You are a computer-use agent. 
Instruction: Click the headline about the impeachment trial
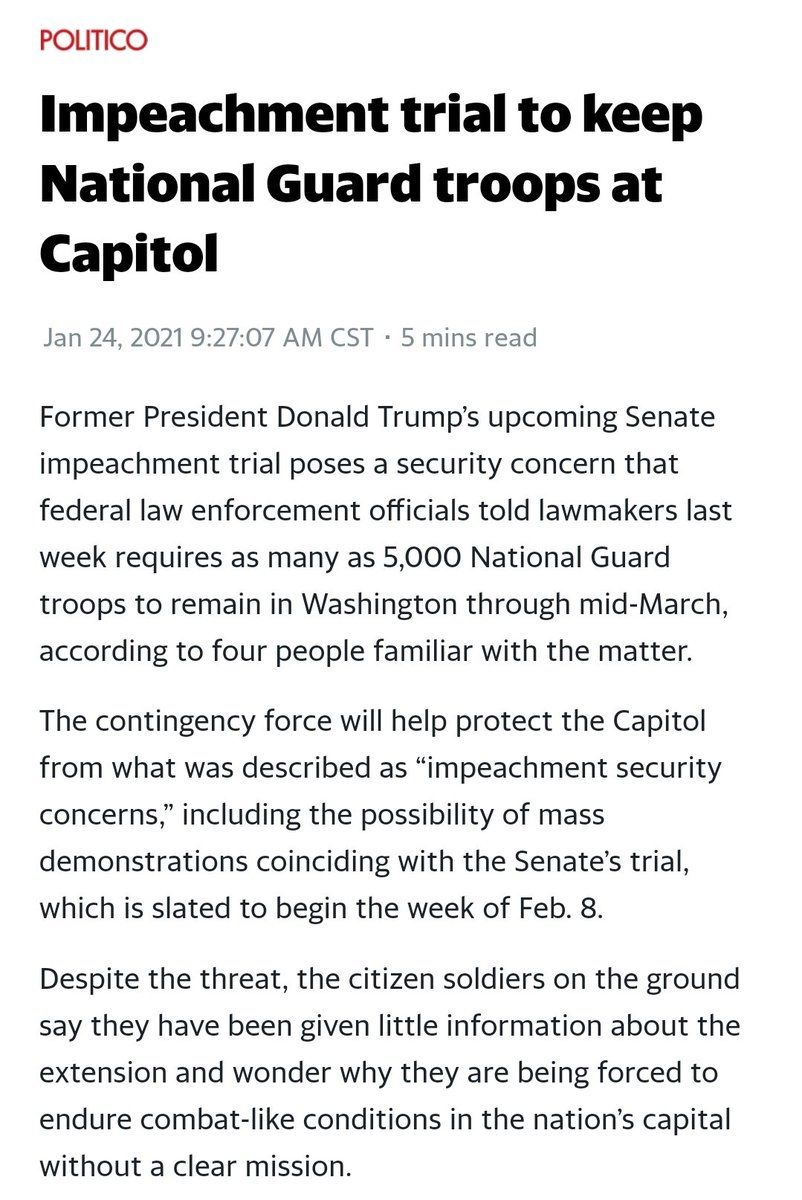[x=371, y=185]
